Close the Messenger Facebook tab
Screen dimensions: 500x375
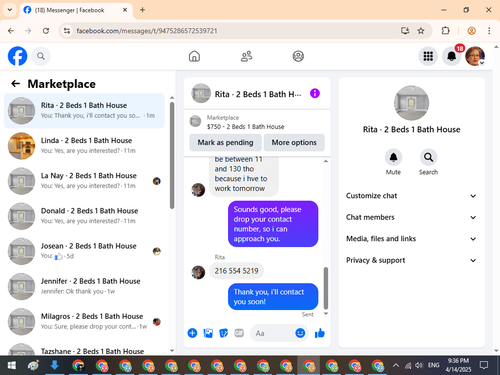(x=125, y=10)
